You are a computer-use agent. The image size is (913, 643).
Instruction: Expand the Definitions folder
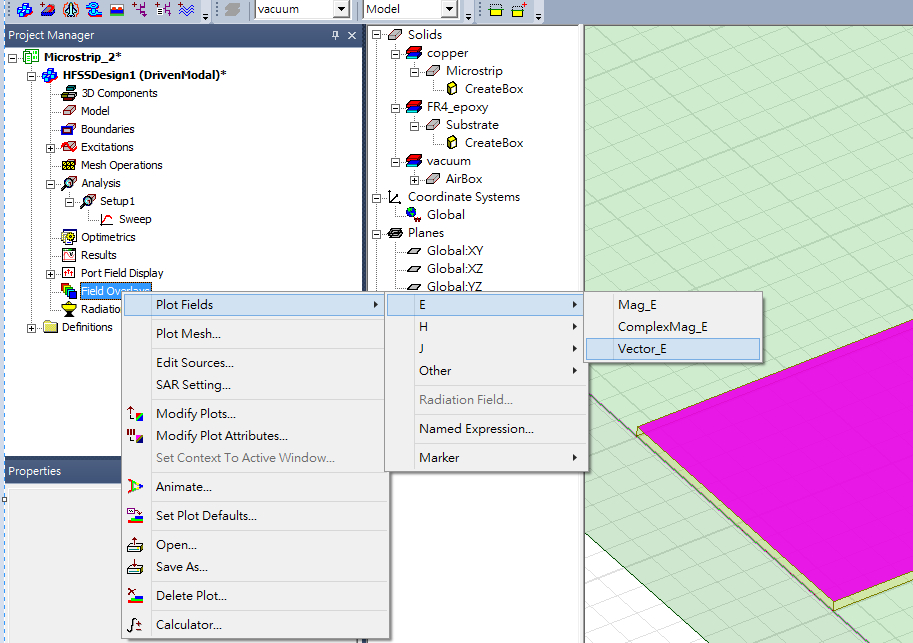pos(31,328)
